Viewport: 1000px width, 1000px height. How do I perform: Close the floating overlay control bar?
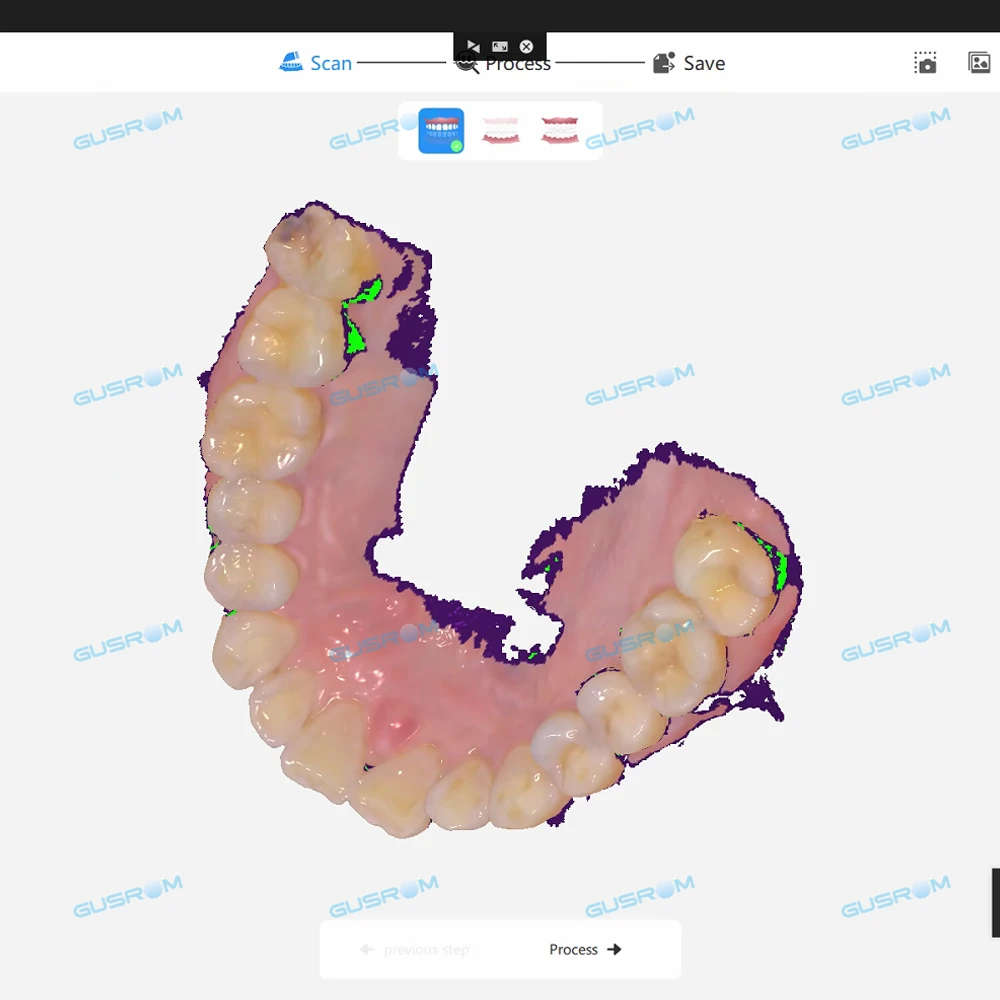tap(526, 46)
